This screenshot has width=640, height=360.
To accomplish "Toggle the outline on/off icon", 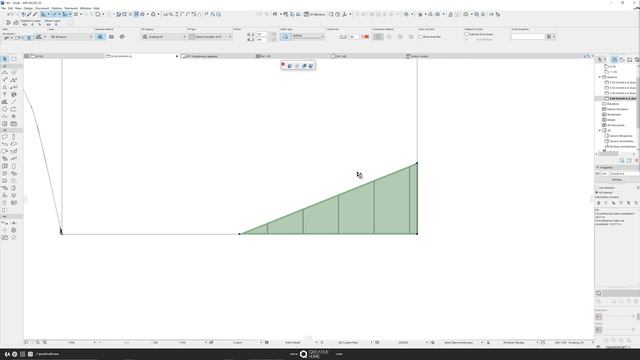I will 285,37.
